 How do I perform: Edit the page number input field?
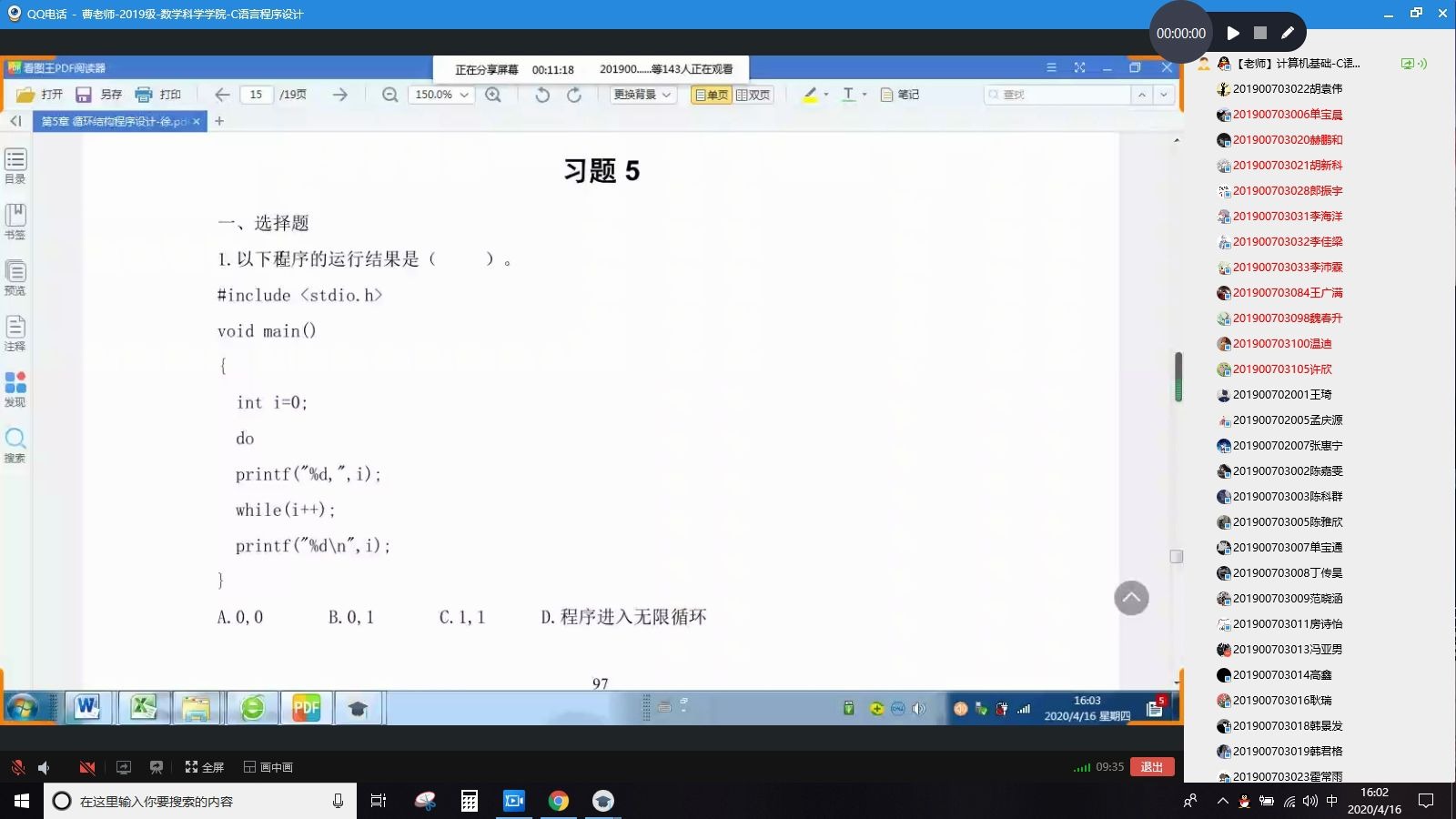[x=256, y=94]
